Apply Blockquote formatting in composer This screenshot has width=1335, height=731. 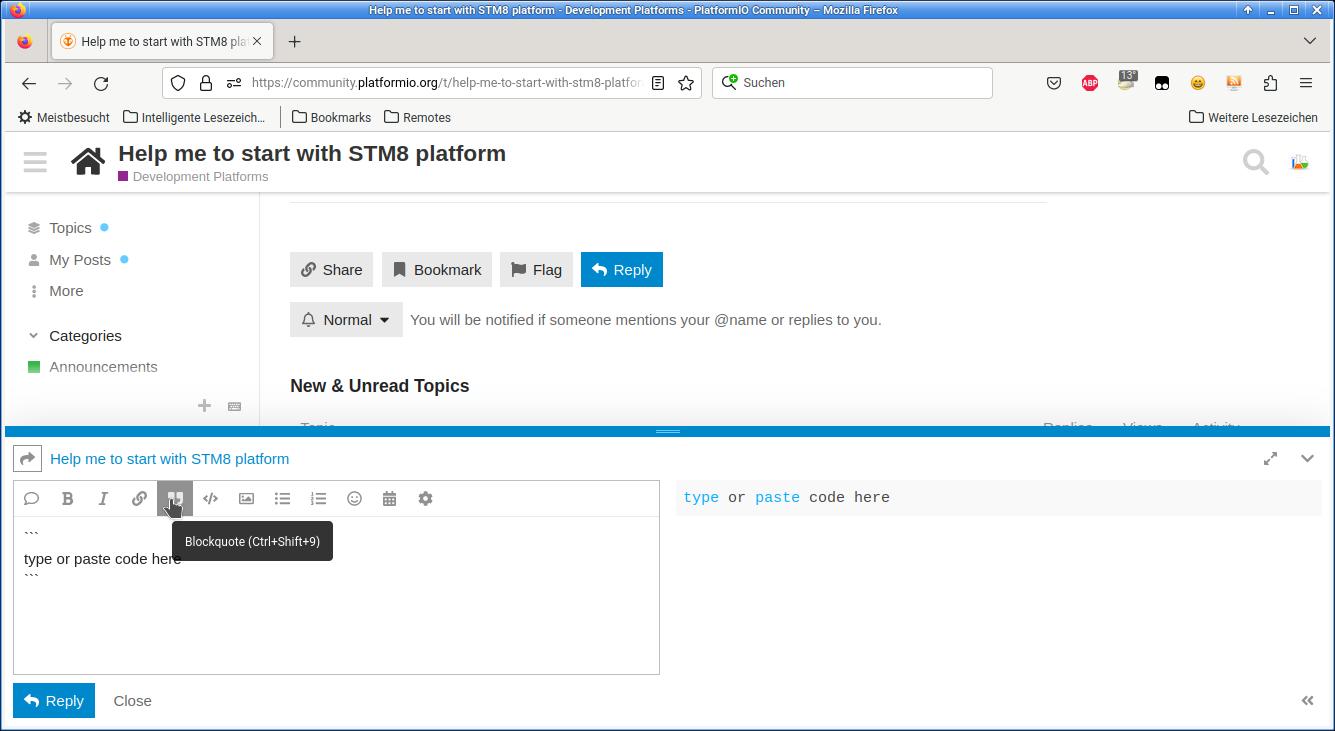pos(175,498)
